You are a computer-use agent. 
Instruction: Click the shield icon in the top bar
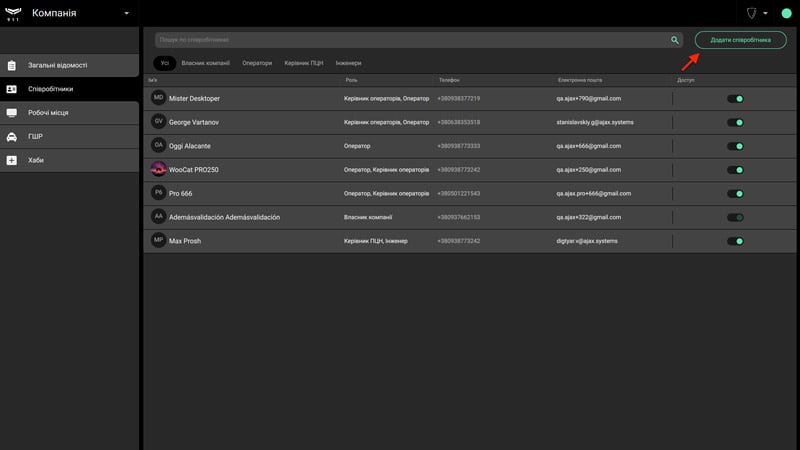[x=752, y=13]
